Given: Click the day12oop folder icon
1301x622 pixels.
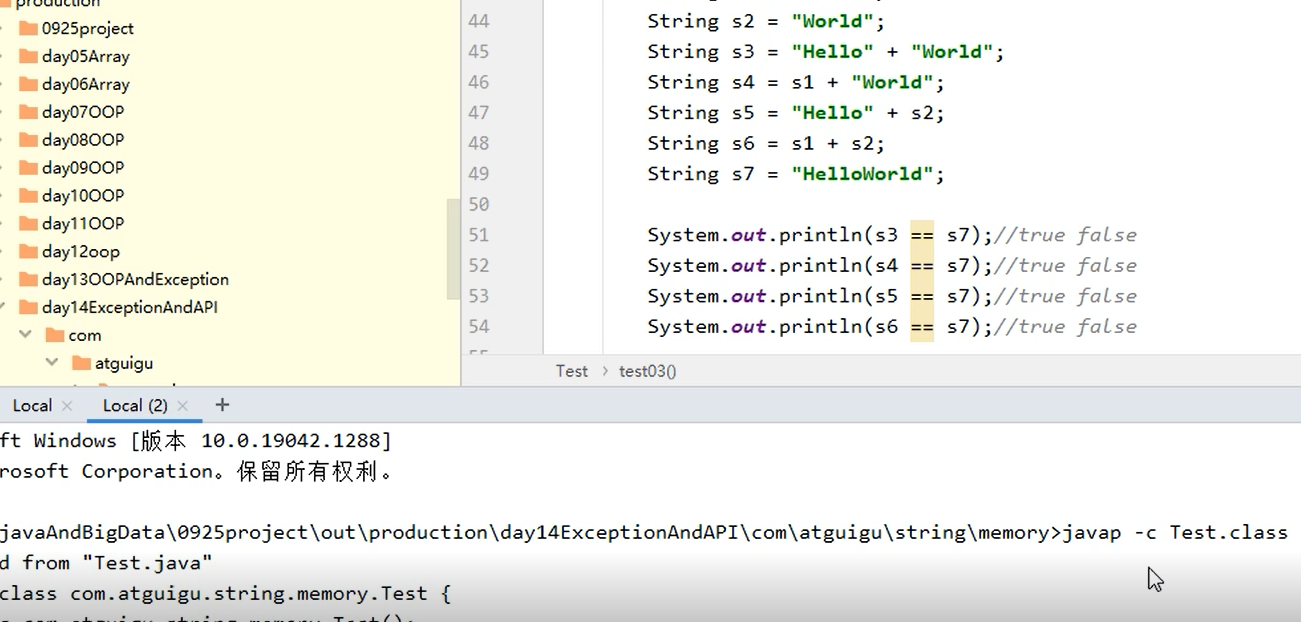Looking at the screenshot, I should coord(29,251).
